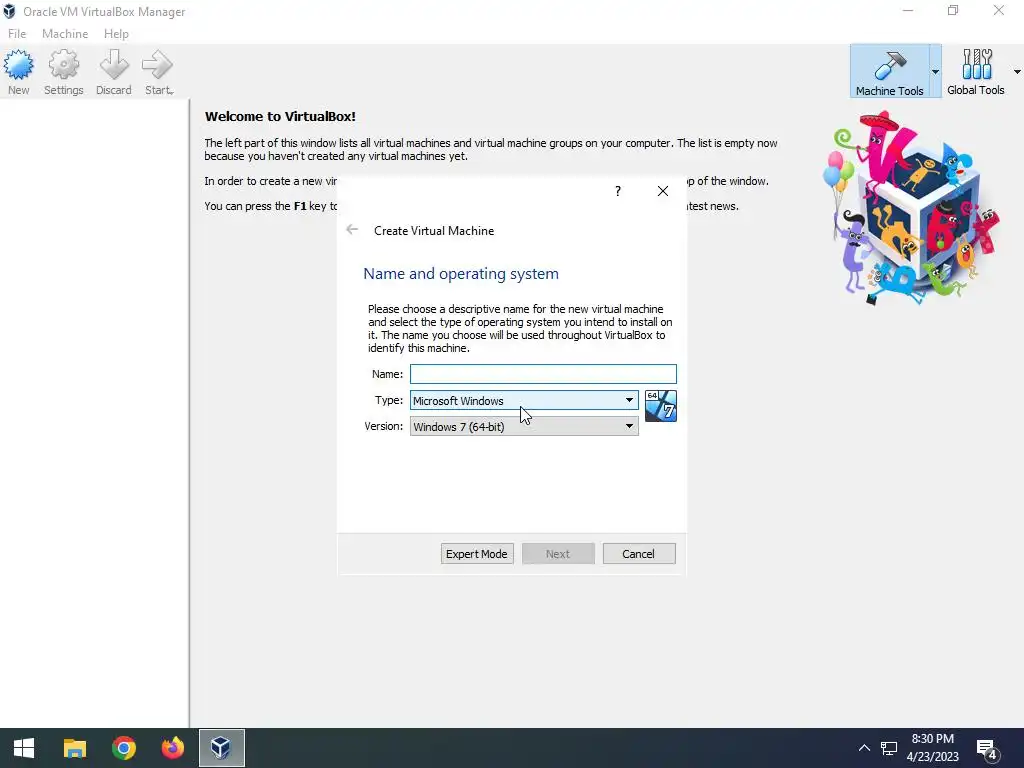Image resolution: width=1024 pixels, height=768 pixels.
Task: Switch to Expert Mode
Action: [477, 554]
